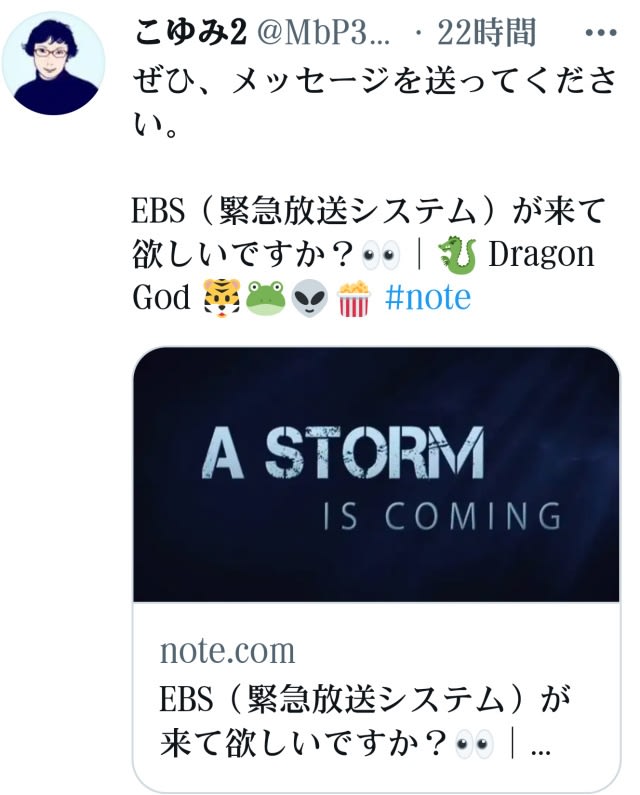Open こゆみ2's profile avatar
This screenshot has height=795, width=640.
(x=53, y=63)
